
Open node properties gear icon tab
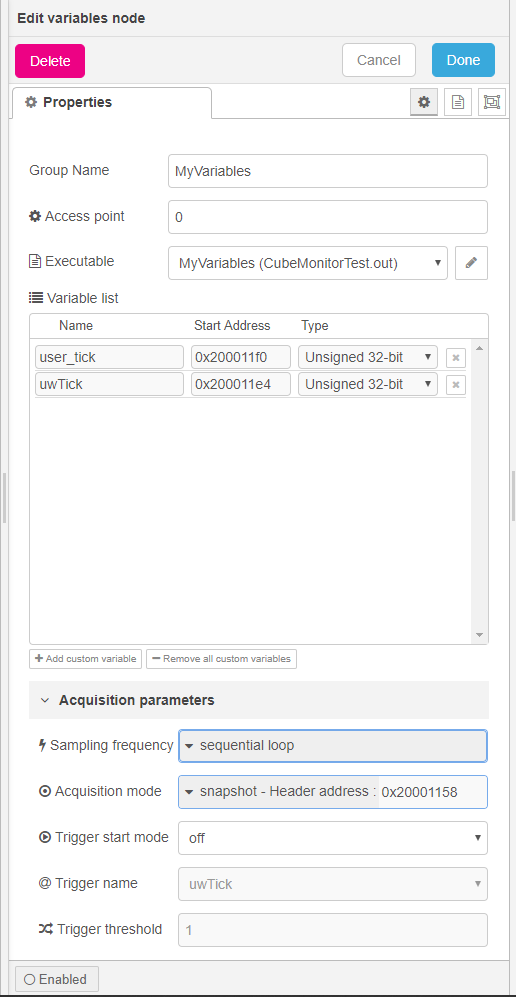(424, 102)
